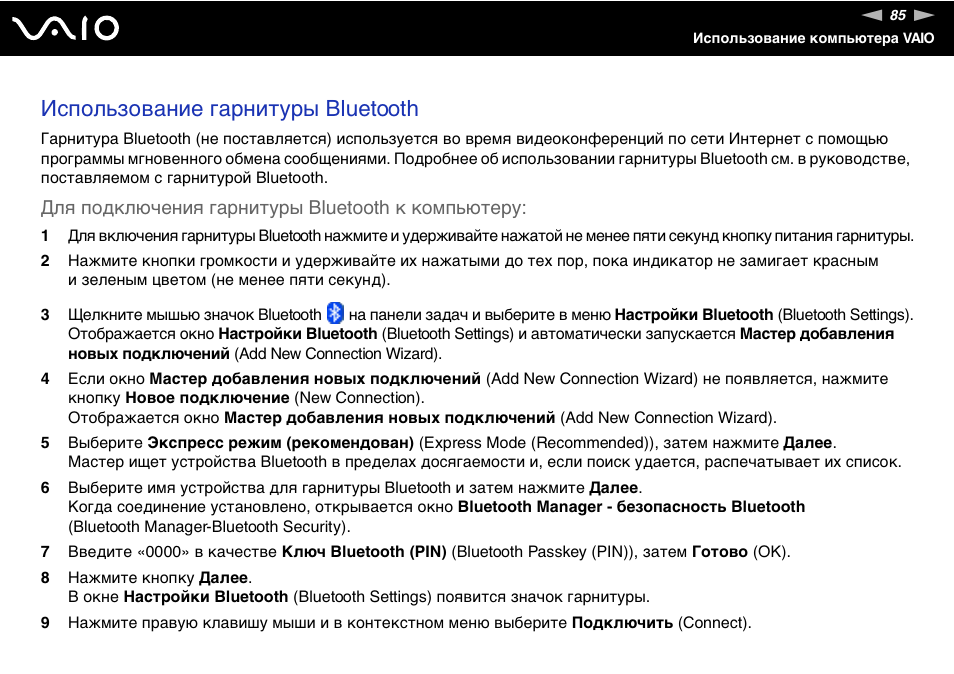Click step number 7 in the list
954x674 pixels.
[45, 552]
